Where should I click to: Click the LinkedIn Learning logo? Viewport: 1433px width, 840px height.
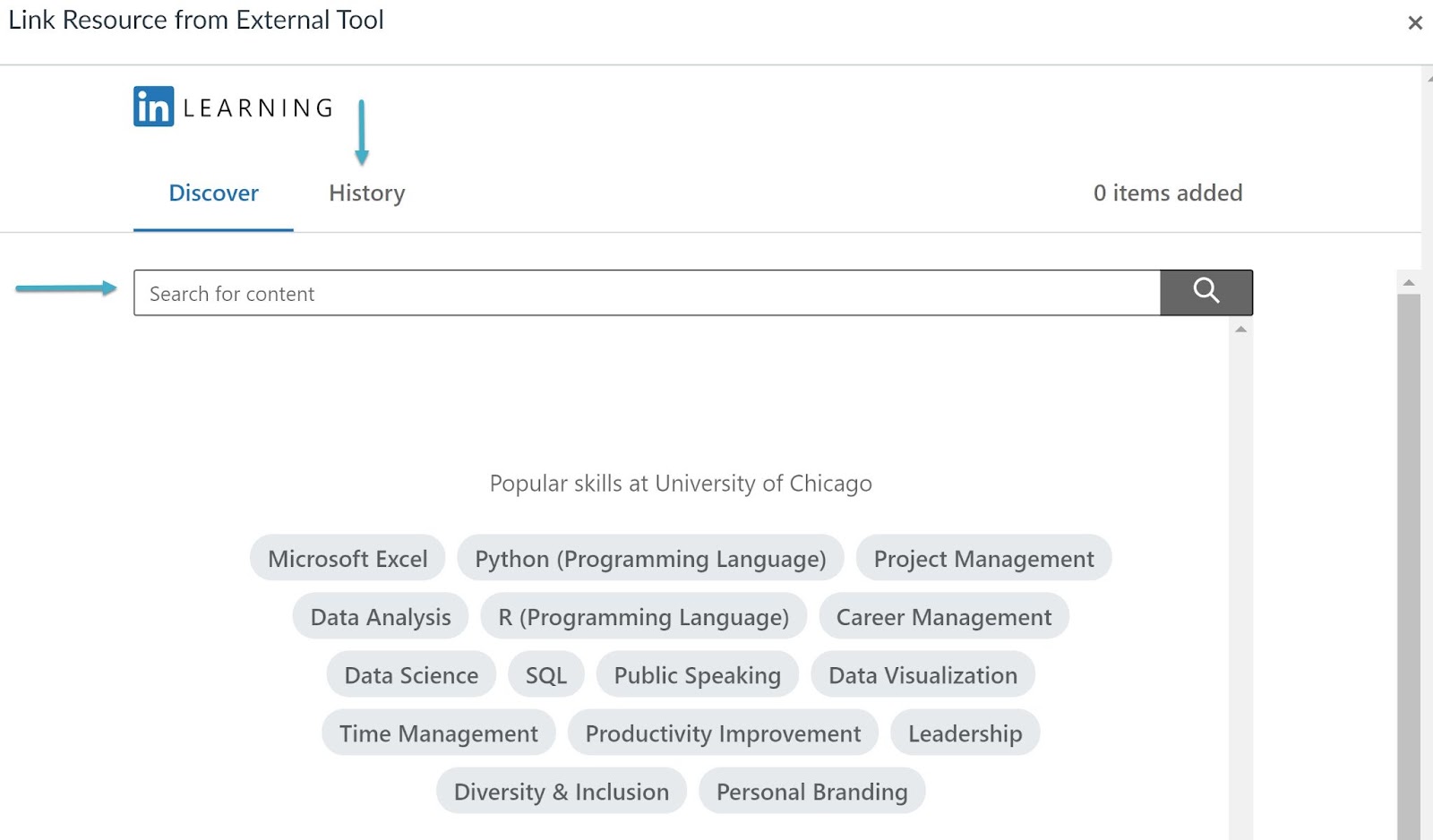[x=233, y=107]
